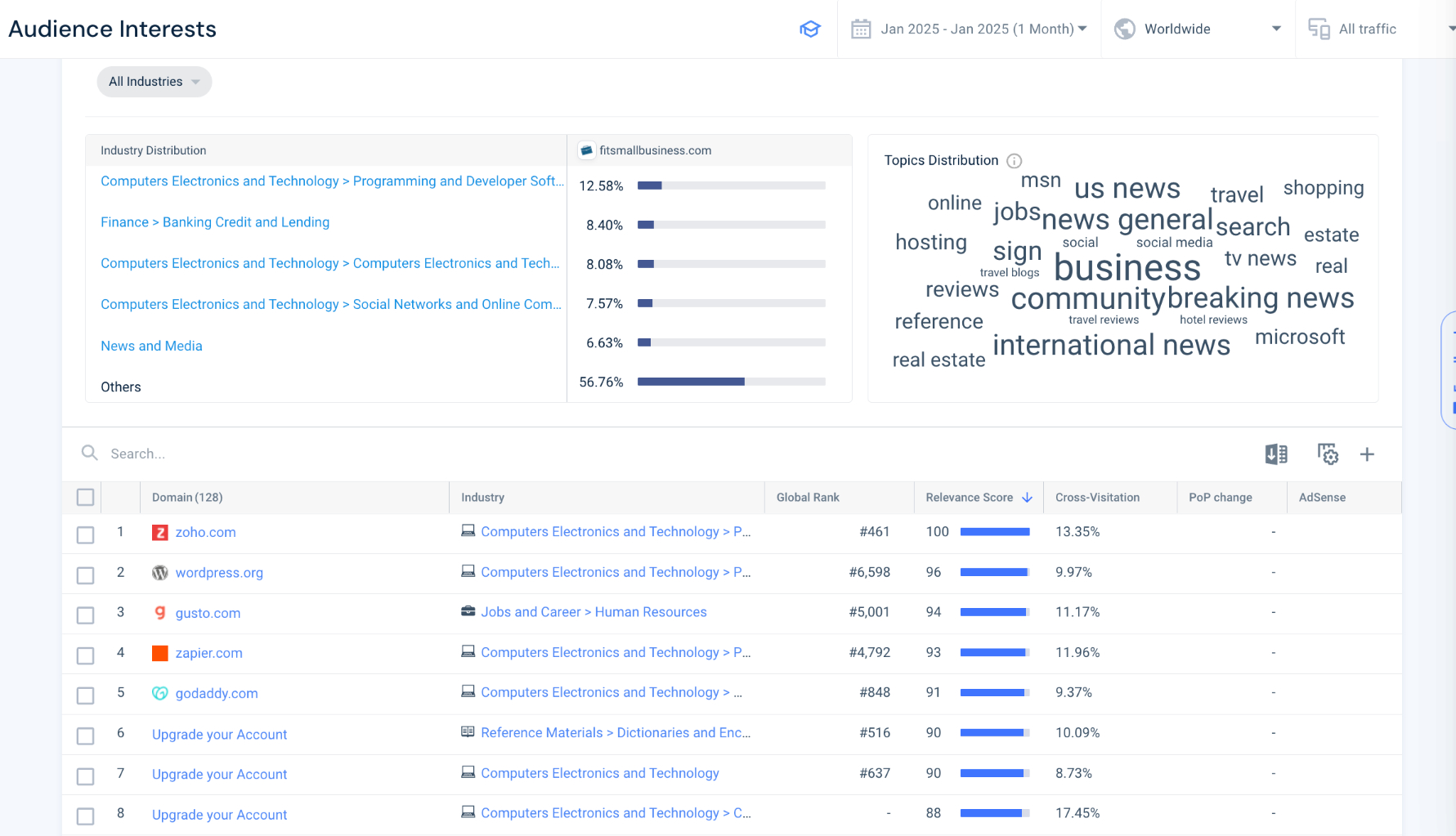This screenshot has height=836, width=1456.
Task: Click the 12.58% industry distribution bar
Action: [x=731, y=186]
